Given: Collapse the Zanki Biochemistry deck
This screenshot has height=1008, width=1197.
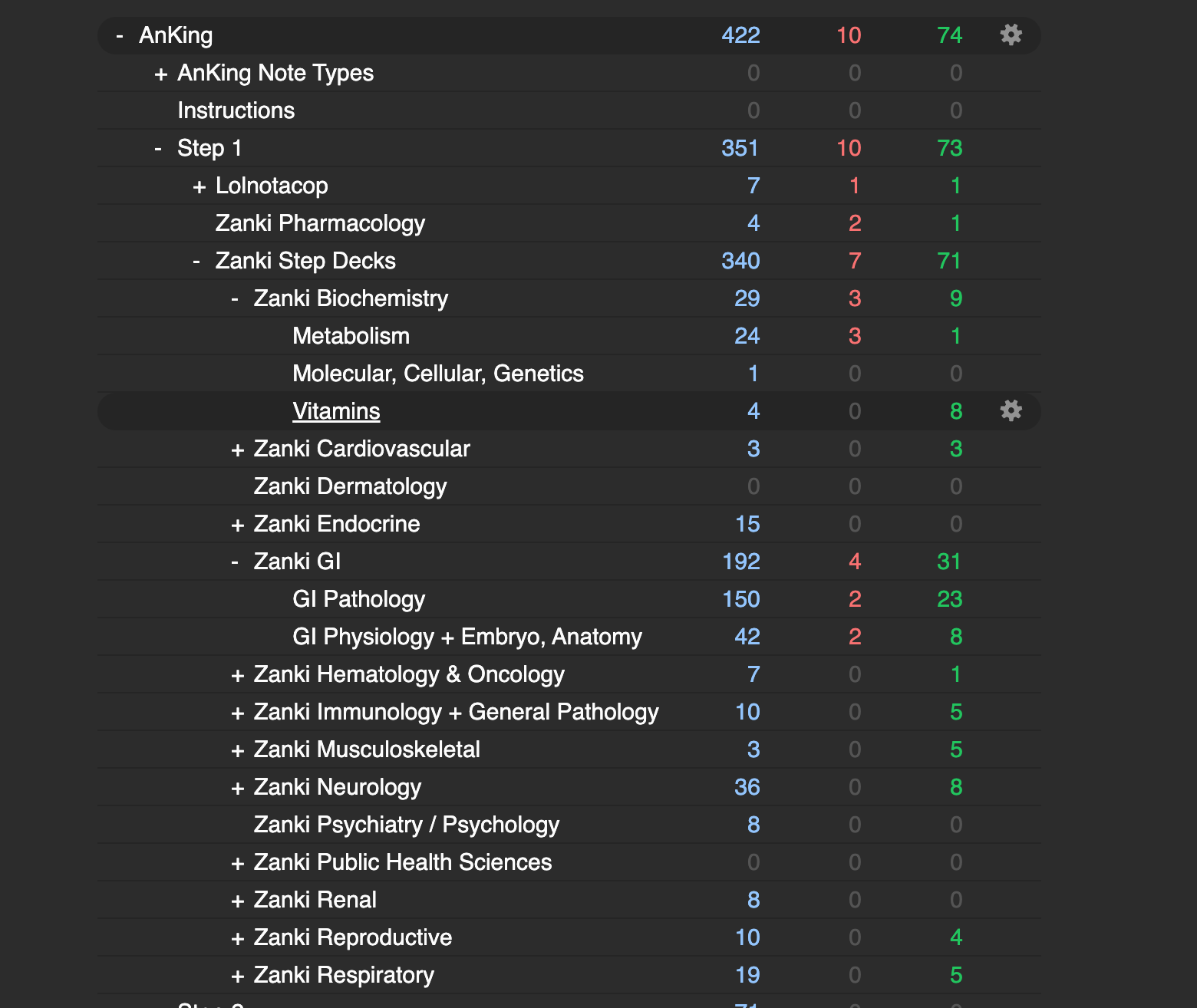Looking at the screenshot, I should click(235, 298).
